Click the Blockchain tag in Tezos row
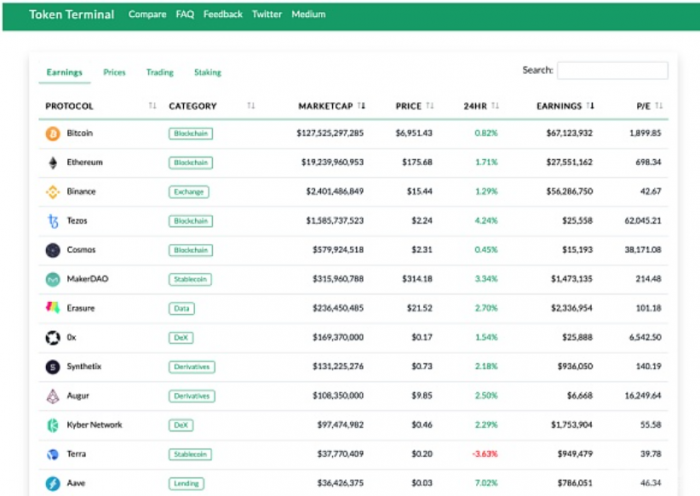This screenshot has width=700, height=496. [191, 221]
